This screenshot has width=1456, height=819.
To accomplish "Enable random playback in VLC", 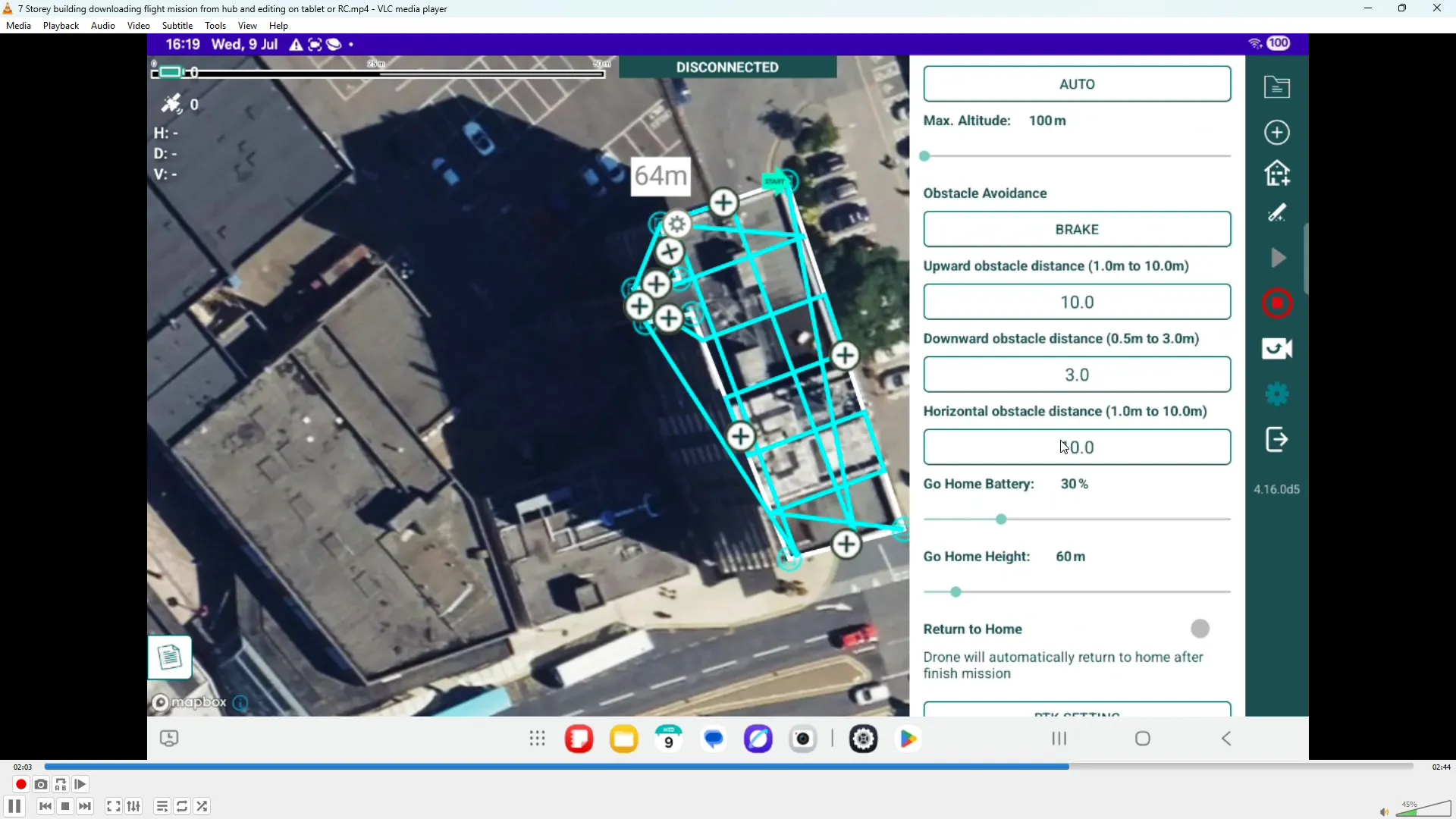I will 202,806.
